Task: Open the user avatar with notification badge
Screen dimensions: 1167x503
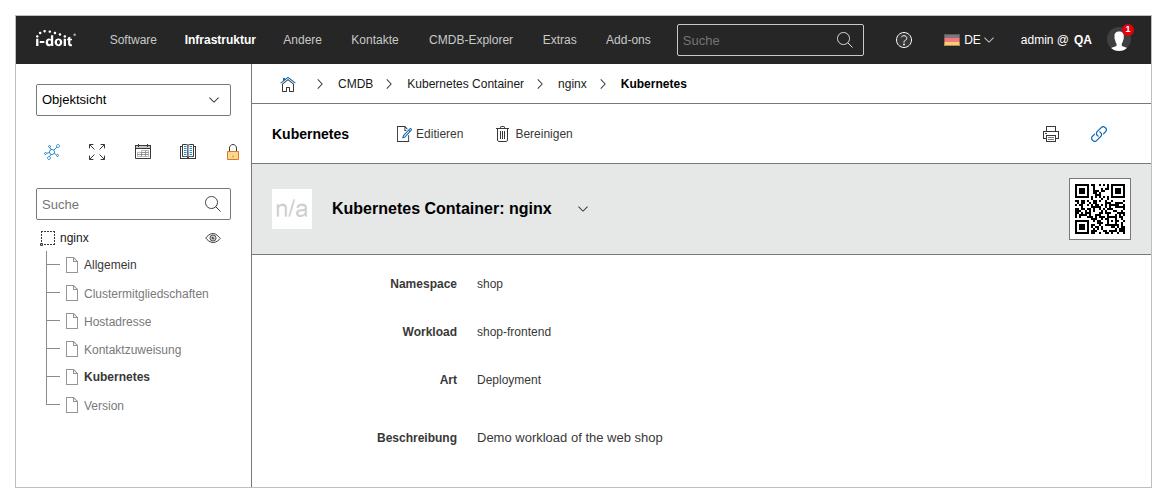Action: pyautogui.click(x=1119, y=39)
